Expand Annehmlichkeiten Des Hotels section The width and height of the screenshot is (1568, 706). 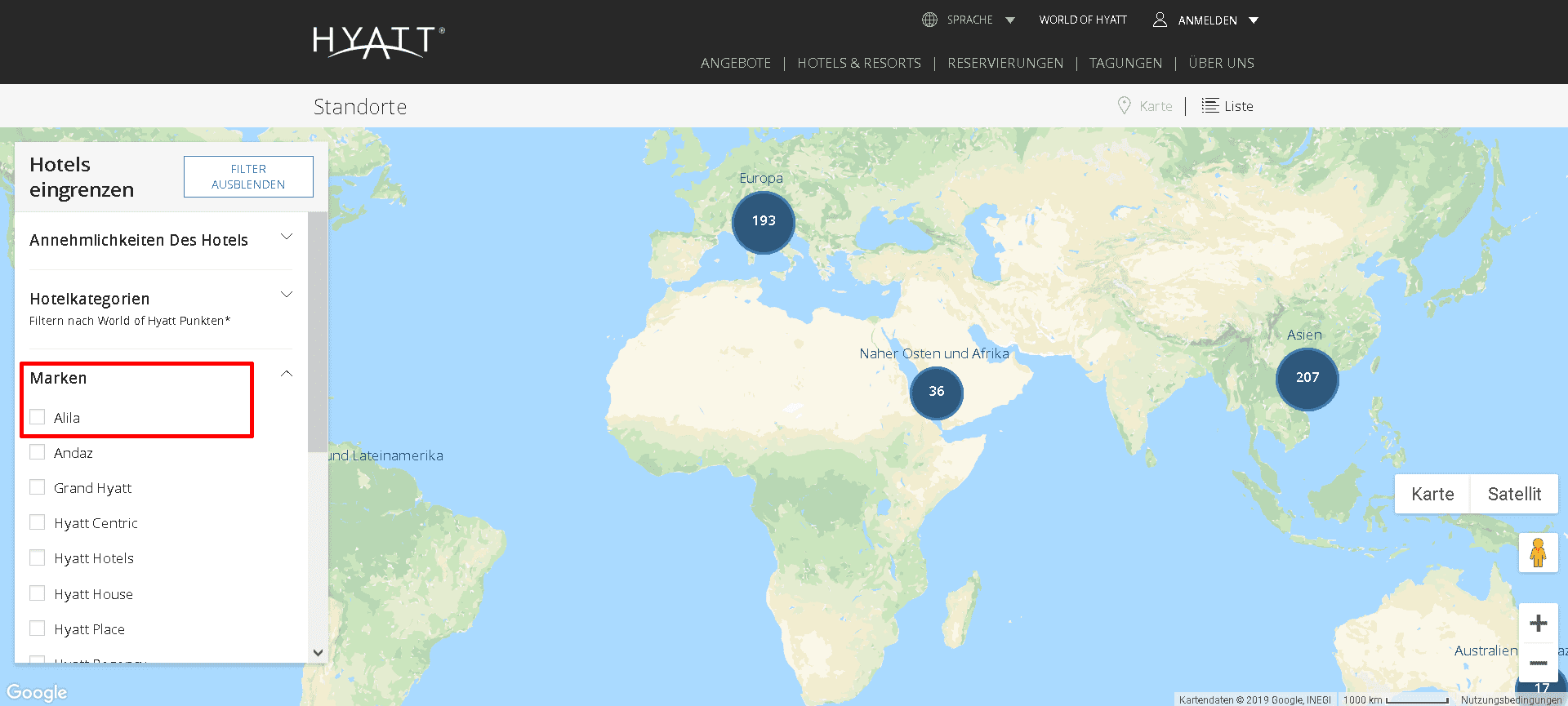286,238
